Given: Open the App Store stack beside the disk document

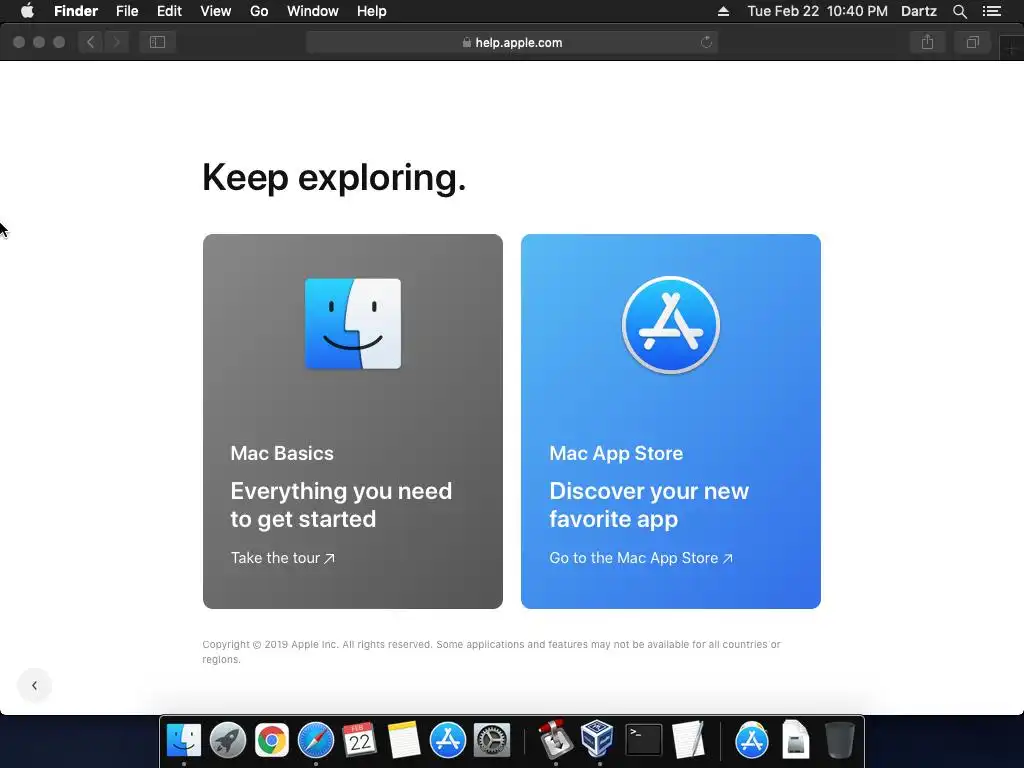Looking at the screenshot, I should 752,741.
